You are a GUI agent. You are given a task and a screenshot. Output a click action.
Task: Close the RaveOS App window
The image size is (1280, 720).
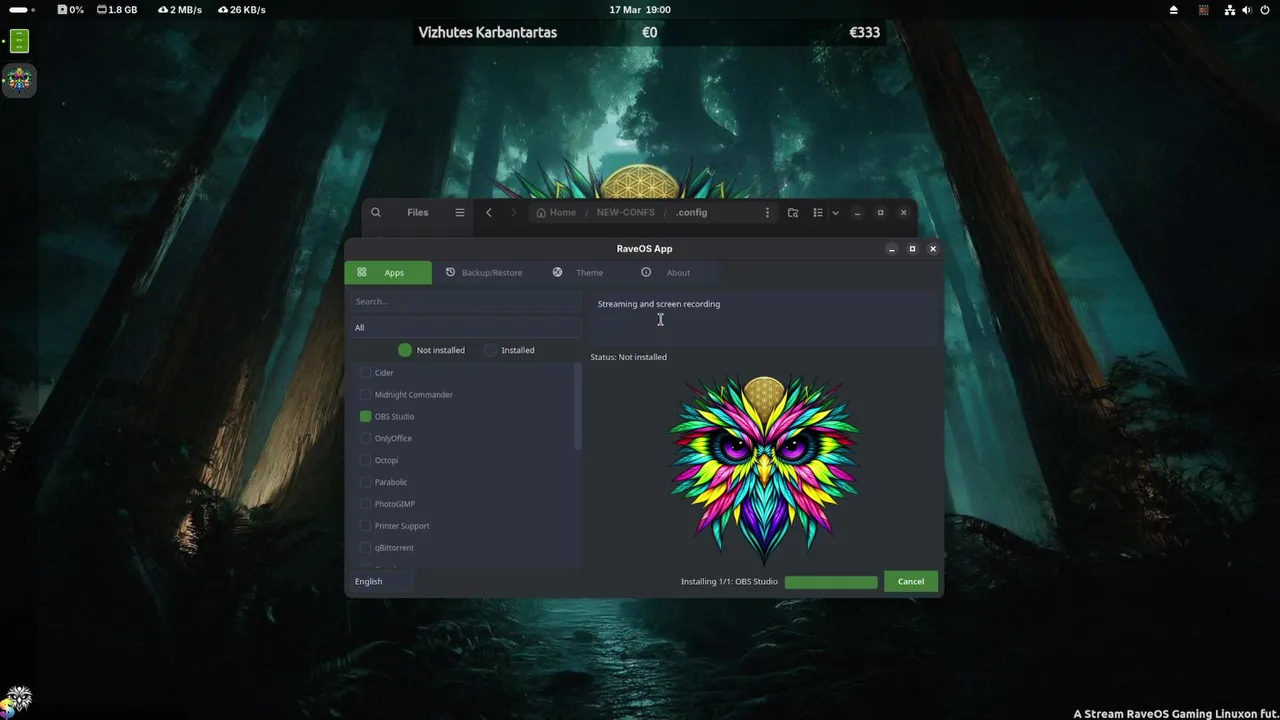point(933,249)
